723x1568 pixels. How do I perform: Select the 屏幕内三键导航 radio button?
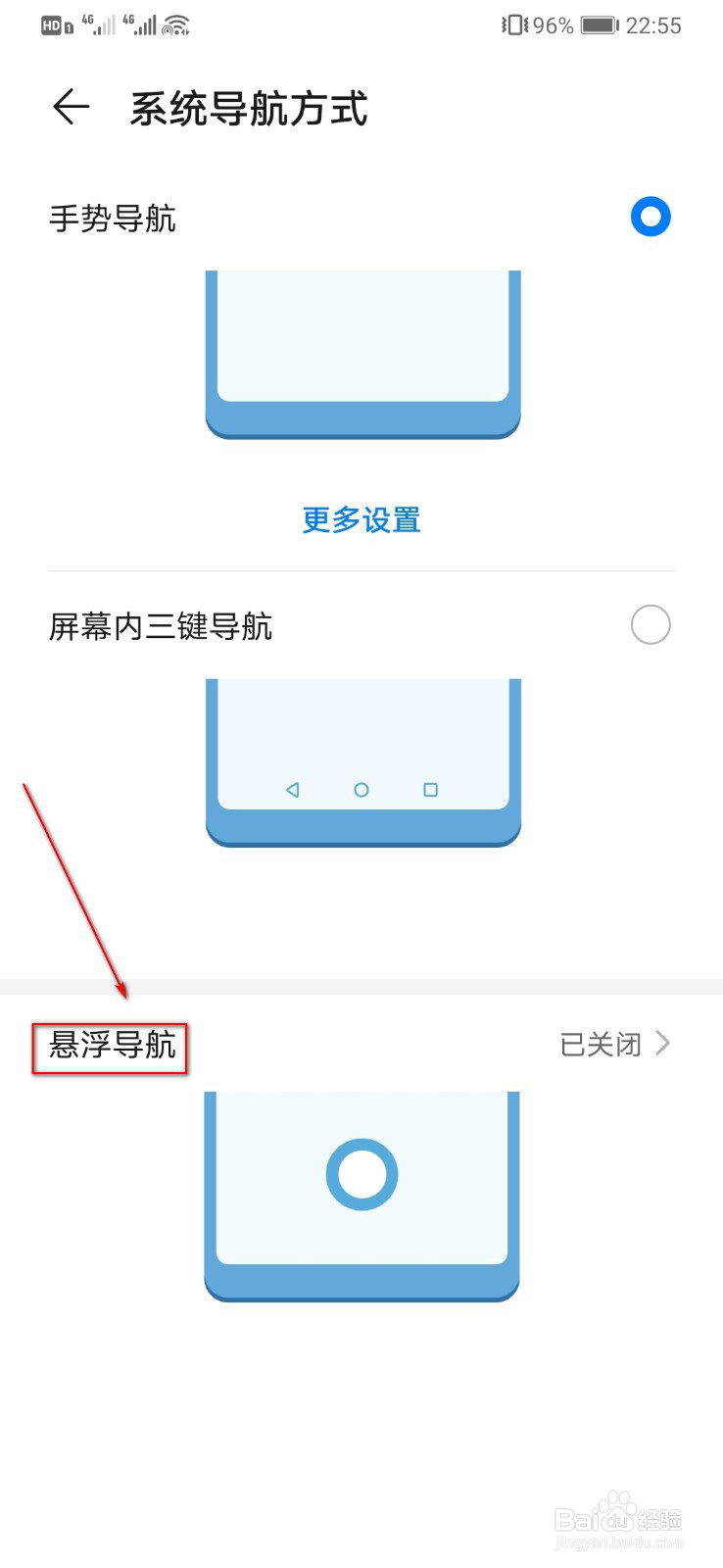tap(651, 624)
